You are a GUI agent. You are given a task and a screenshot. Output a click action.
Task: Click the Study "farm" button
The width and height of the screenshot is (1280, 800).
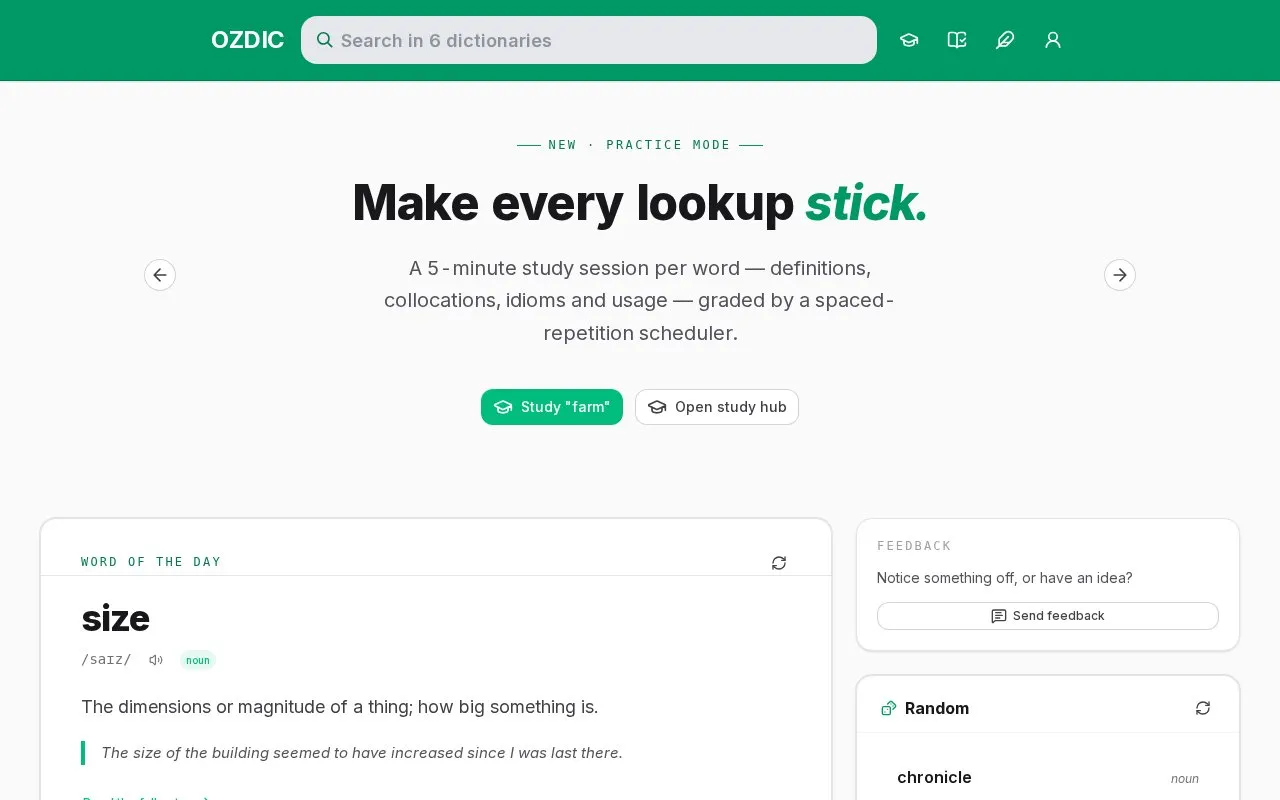pyautogui.click(x=552, y=407)
